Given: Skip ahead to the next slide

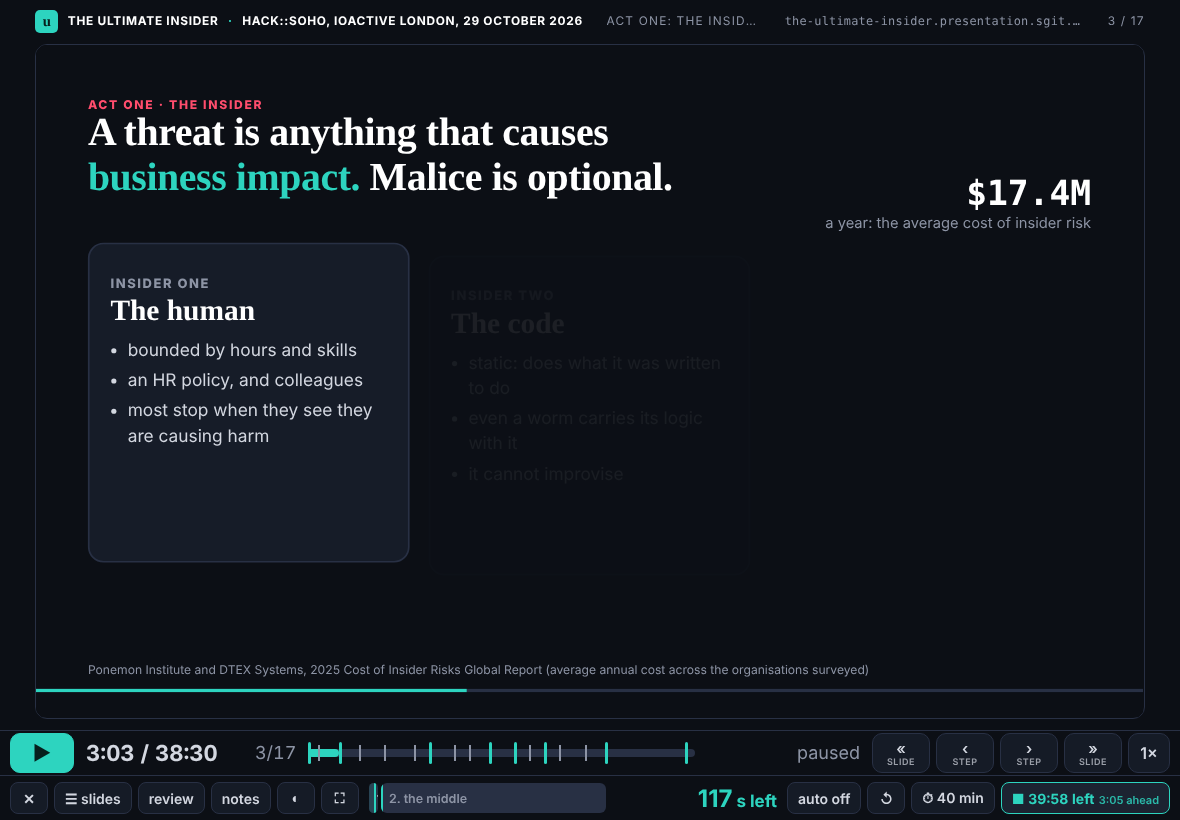Looking at the screenshot, I should point(1093,753).
